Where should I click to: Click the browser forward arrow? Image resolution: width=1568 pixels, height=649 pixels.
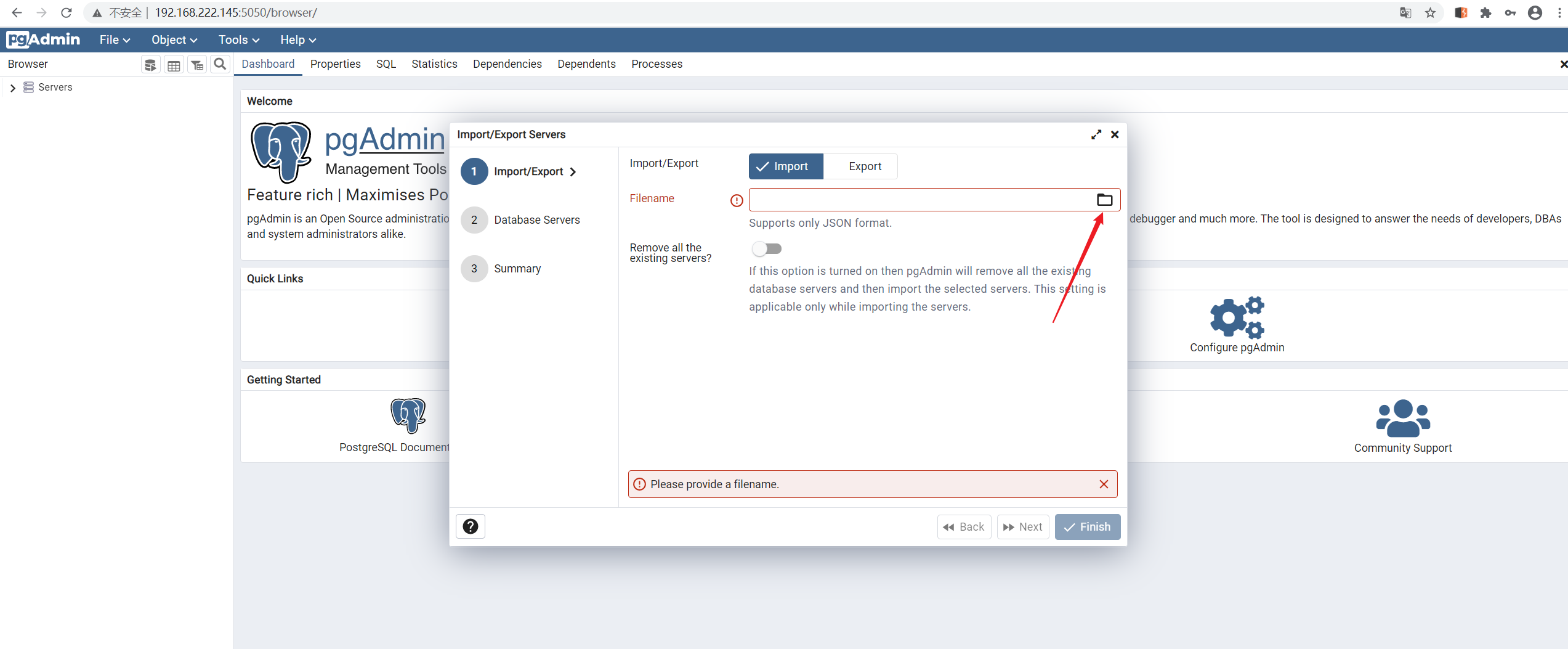41,12
